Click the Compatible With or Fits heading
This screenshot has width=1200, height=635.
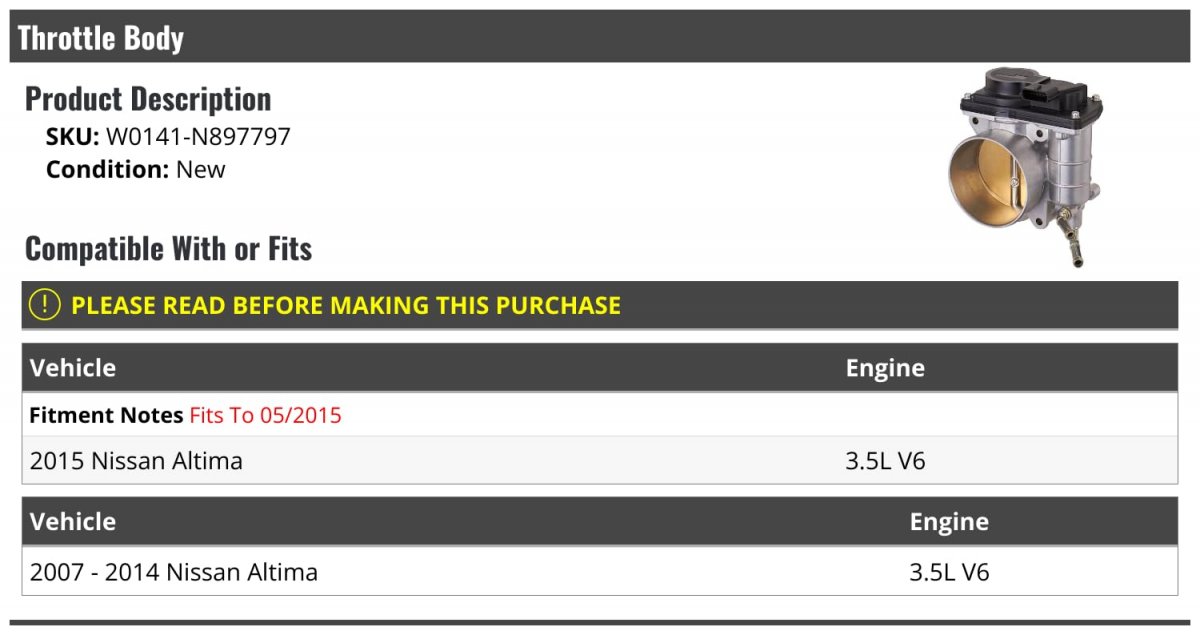(x=168, y=249)
